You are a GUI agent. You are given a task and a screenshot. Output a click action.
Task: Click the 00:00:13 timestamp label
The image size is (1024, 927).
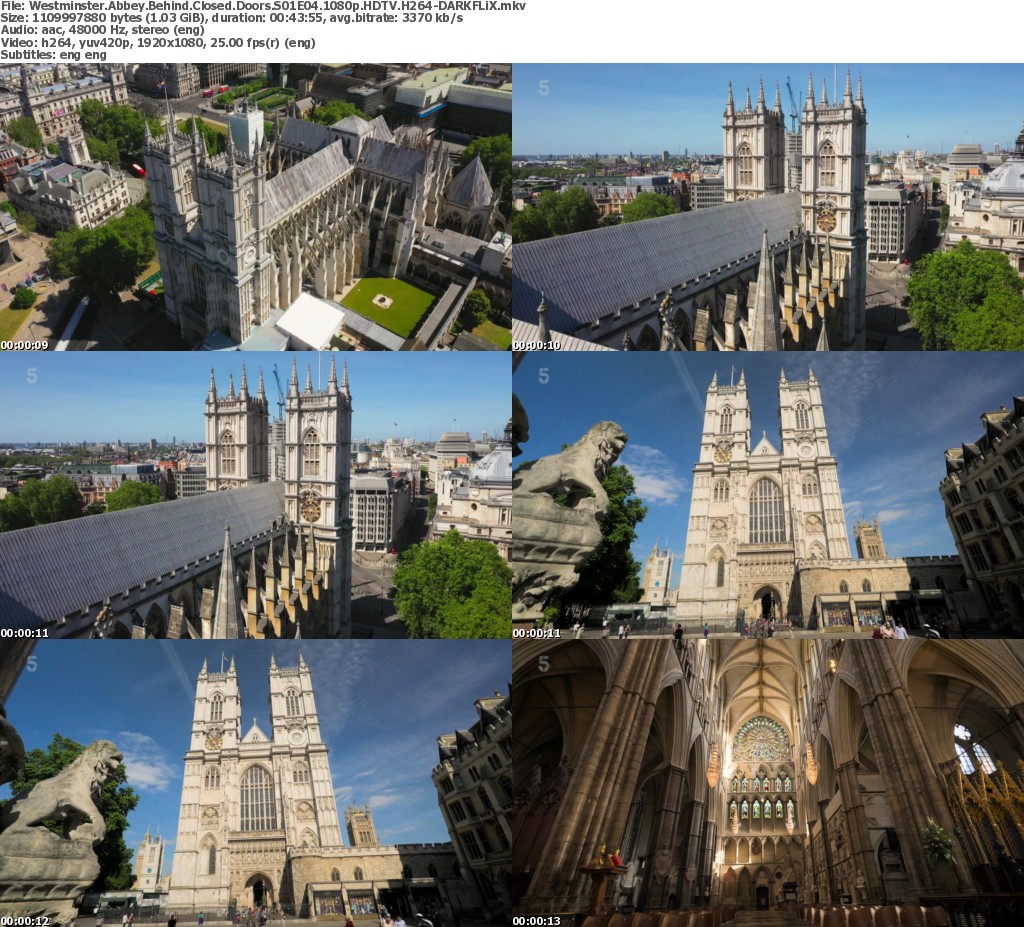[537, 921]
